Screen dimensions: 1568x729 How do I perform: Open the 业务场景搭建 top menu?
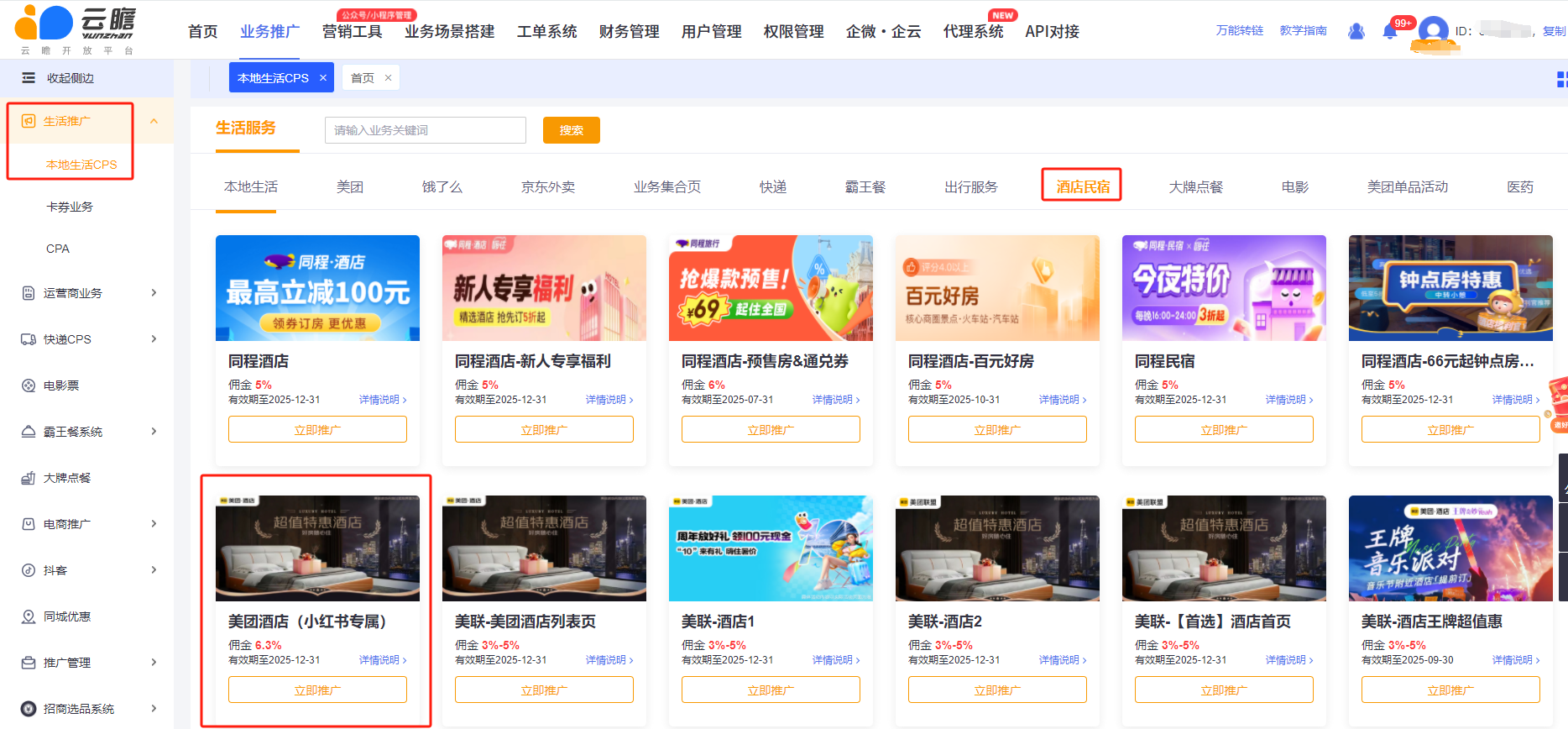pyautogui.click(x=449, y=32)
